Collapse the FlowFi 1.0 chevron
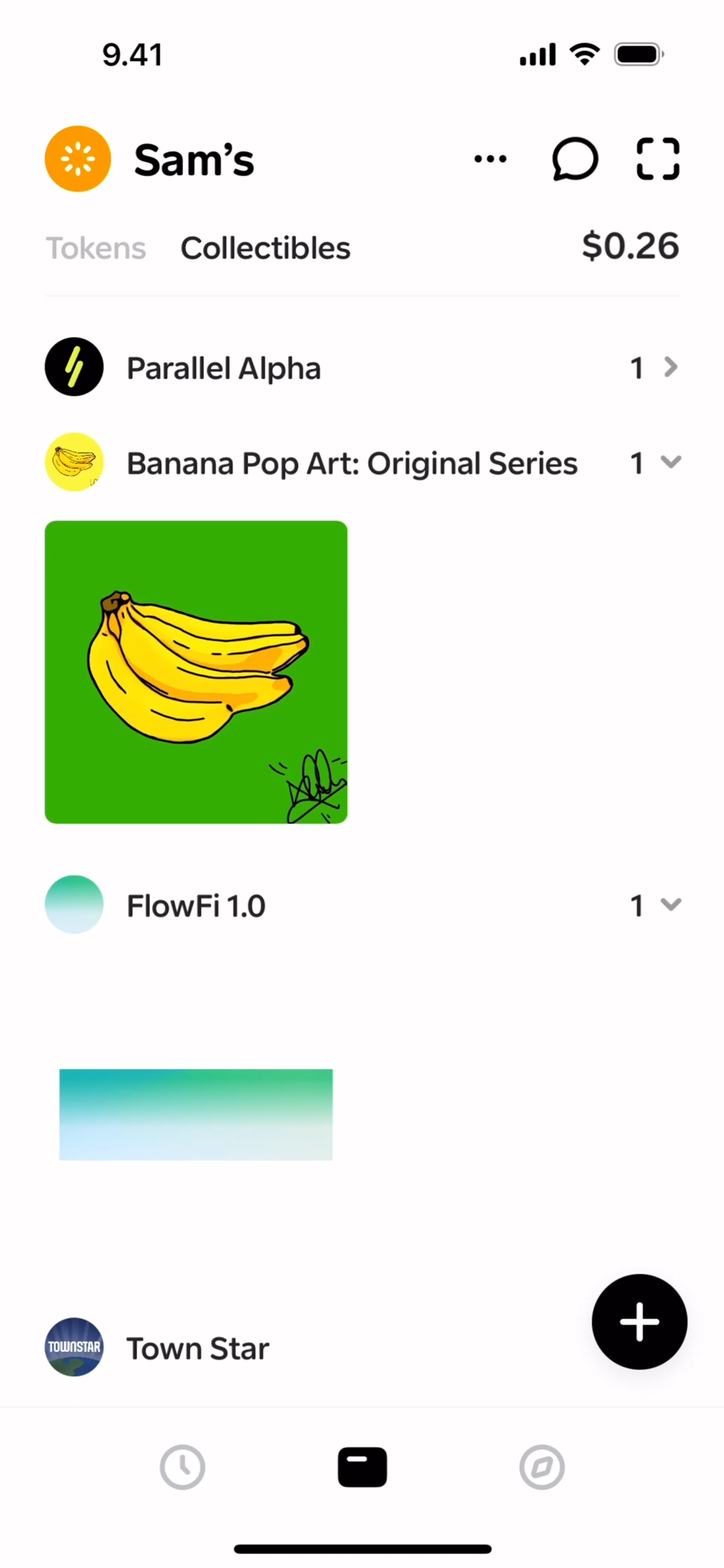 [x=670, y=904]
